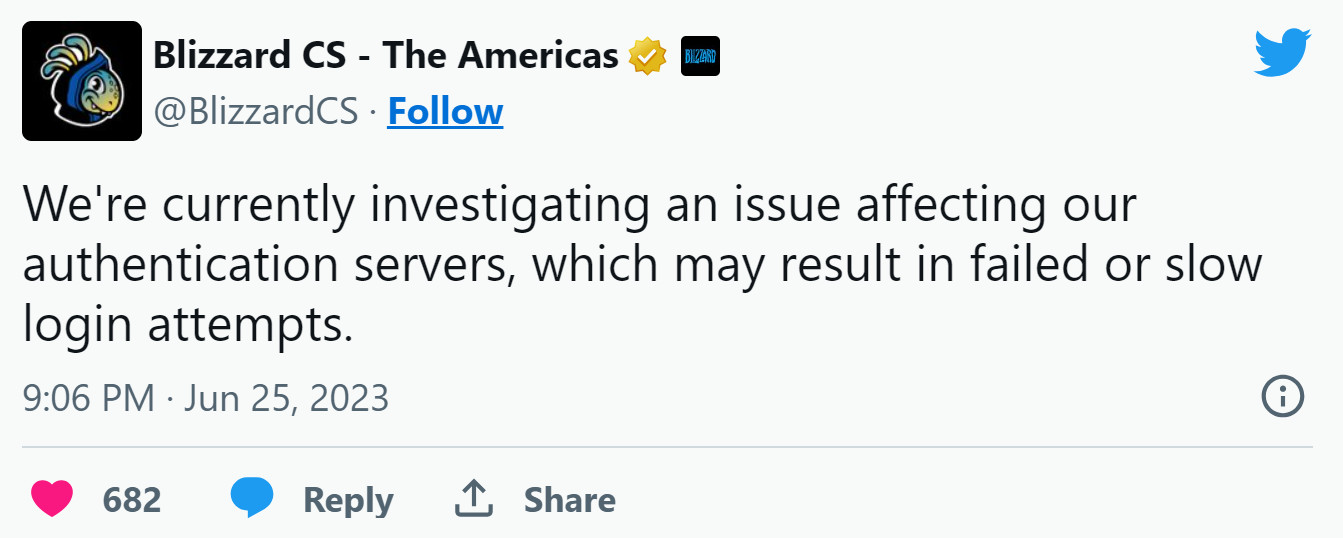This screenshot has width=1343, height=538.
Task: Click the Reply label
Action: click(348, 499)
